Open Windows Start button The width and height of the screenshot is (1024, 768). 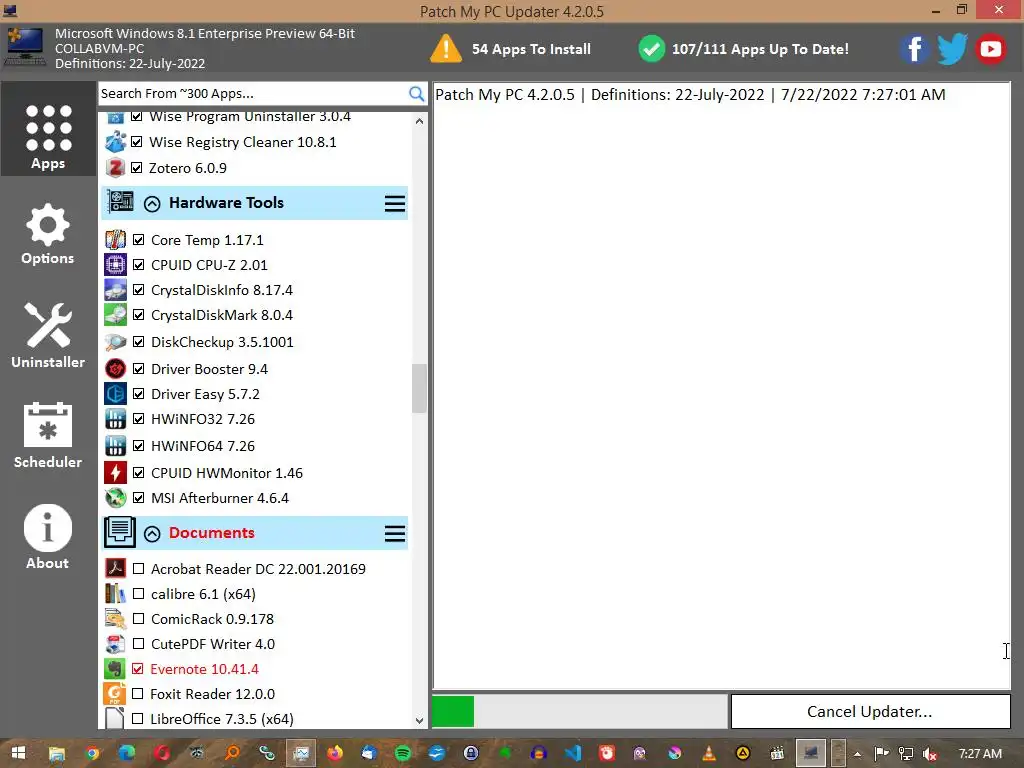18,753
